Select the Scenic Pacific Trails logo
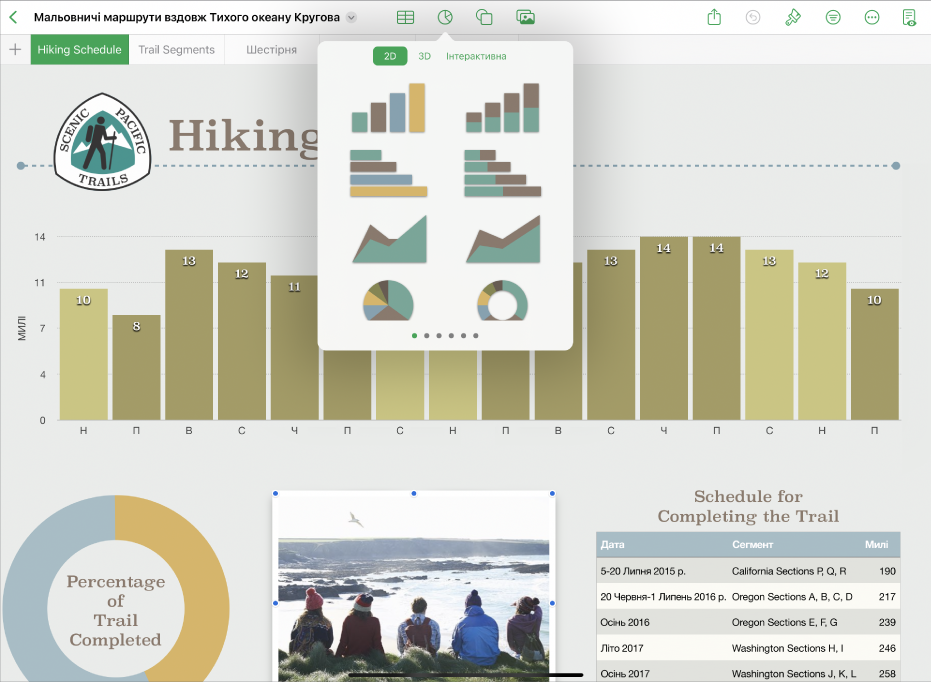 pyautogui.click(x=102, y=141)
